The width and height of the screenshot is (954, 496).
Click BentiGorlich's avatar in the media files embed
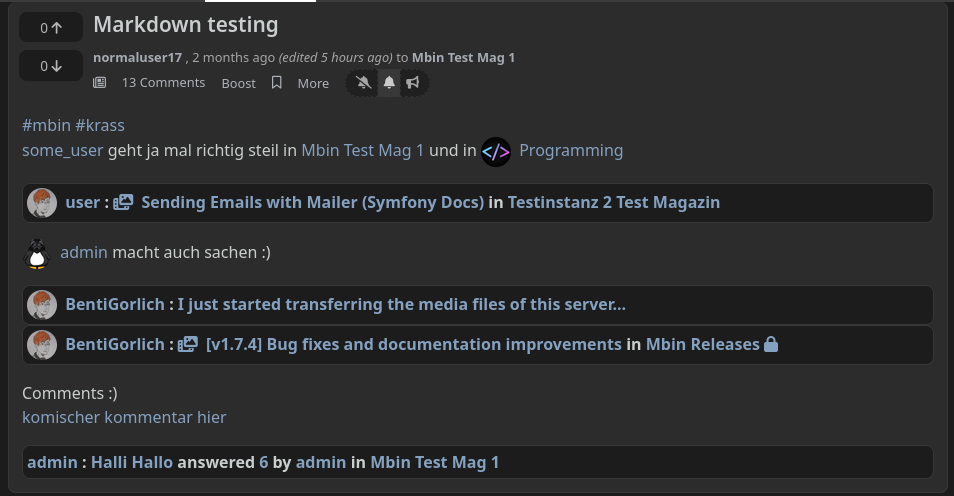point(42,304)
